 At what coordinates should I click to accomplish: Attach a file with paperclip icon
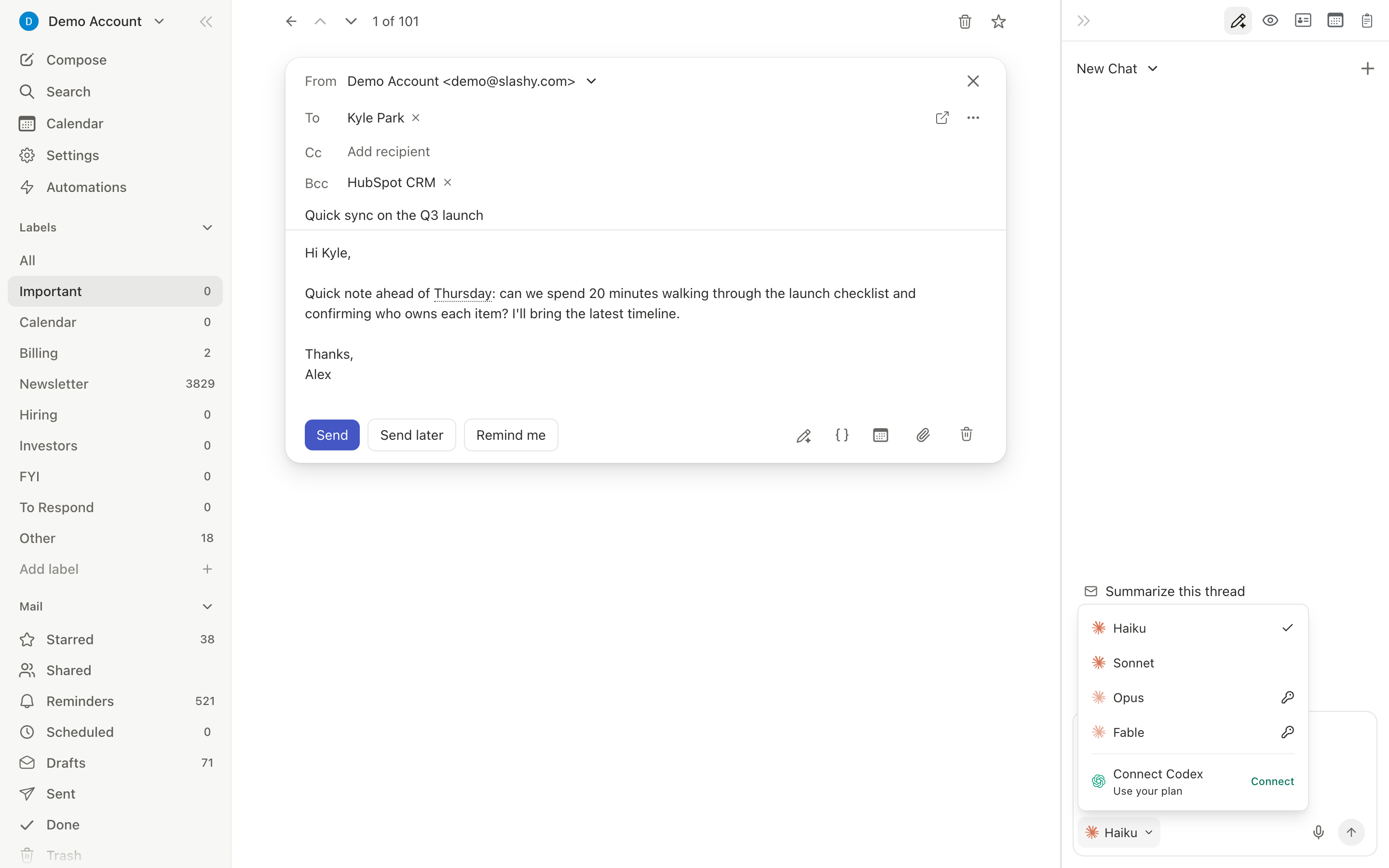point(923,435)
